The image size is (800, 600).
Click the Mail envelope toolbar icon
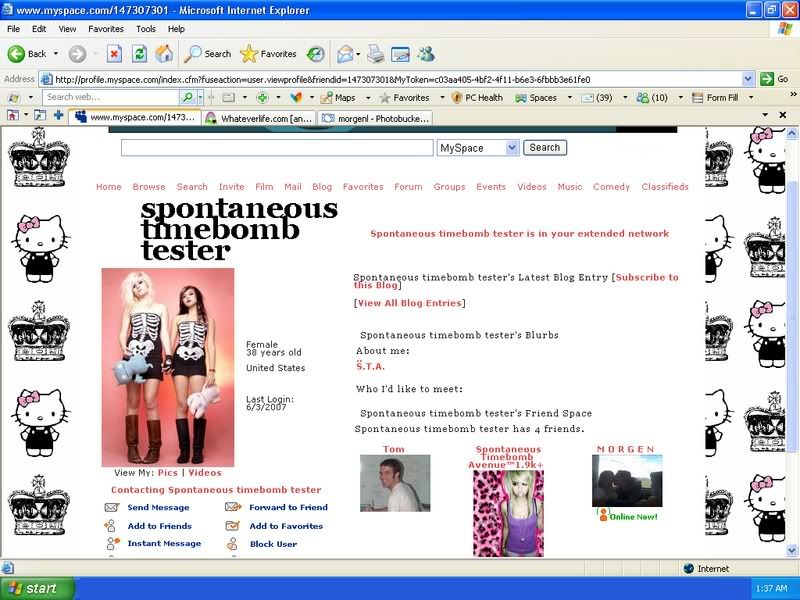tap(345, 54)
